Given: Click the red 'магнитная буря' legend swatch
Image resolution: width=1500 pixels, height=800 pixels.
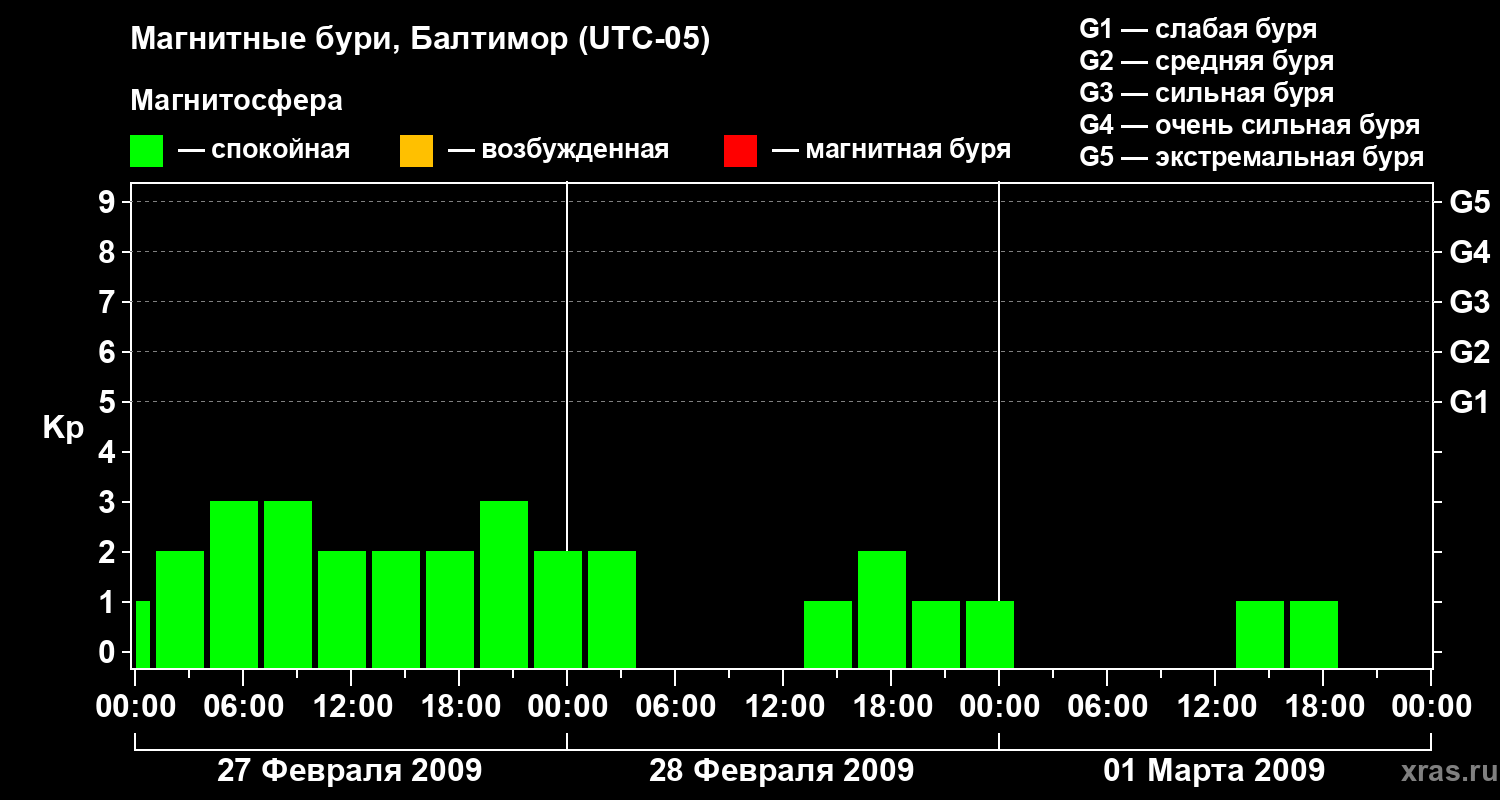Looking at the screenshot, I should tap(740, 151).
